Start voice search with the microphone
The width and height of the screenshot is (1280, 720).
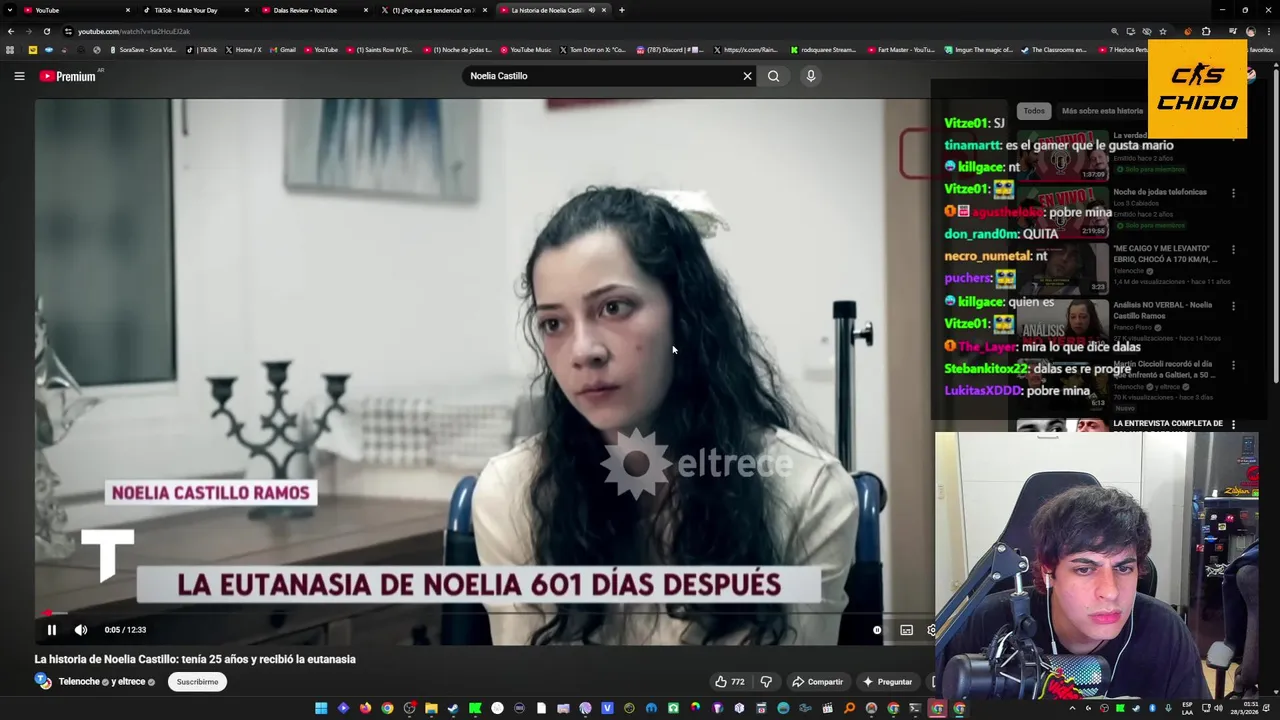coord(811,76)
